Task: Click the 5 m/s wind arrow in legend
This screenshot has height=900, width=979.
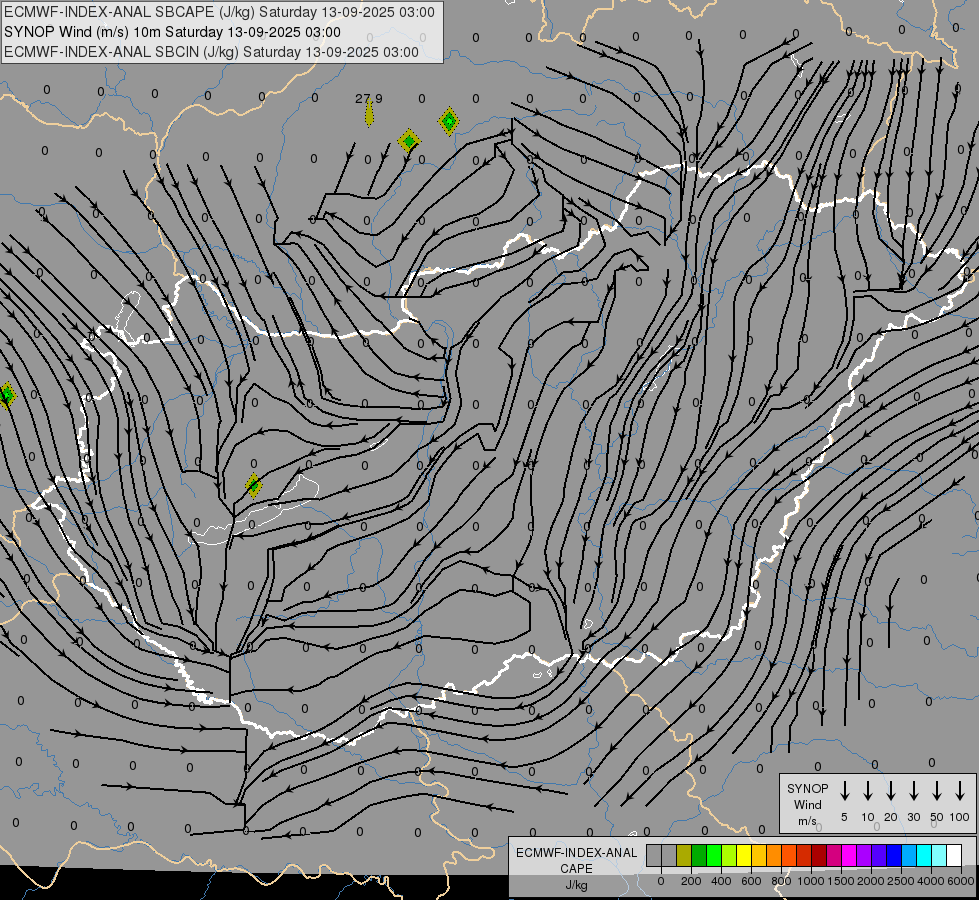Action: 844,790
